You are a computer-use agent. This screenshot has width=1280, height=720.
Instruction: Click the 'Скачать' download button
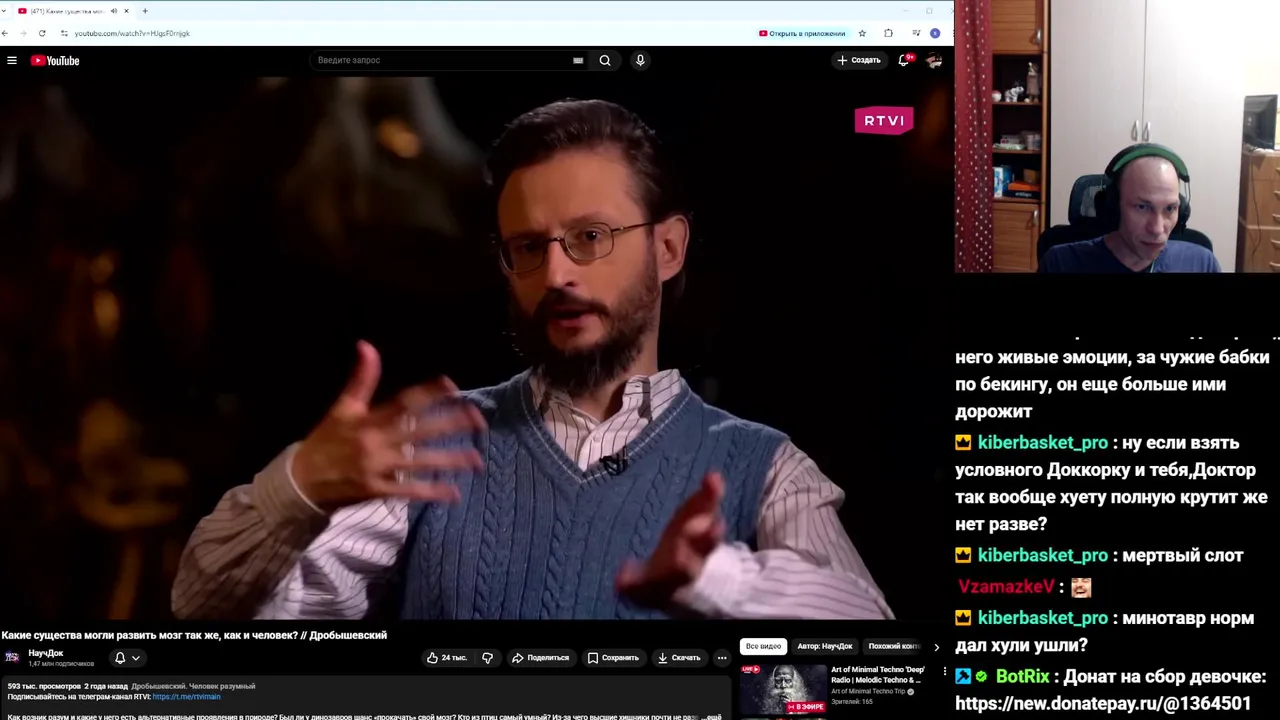[x=679, y=658]
